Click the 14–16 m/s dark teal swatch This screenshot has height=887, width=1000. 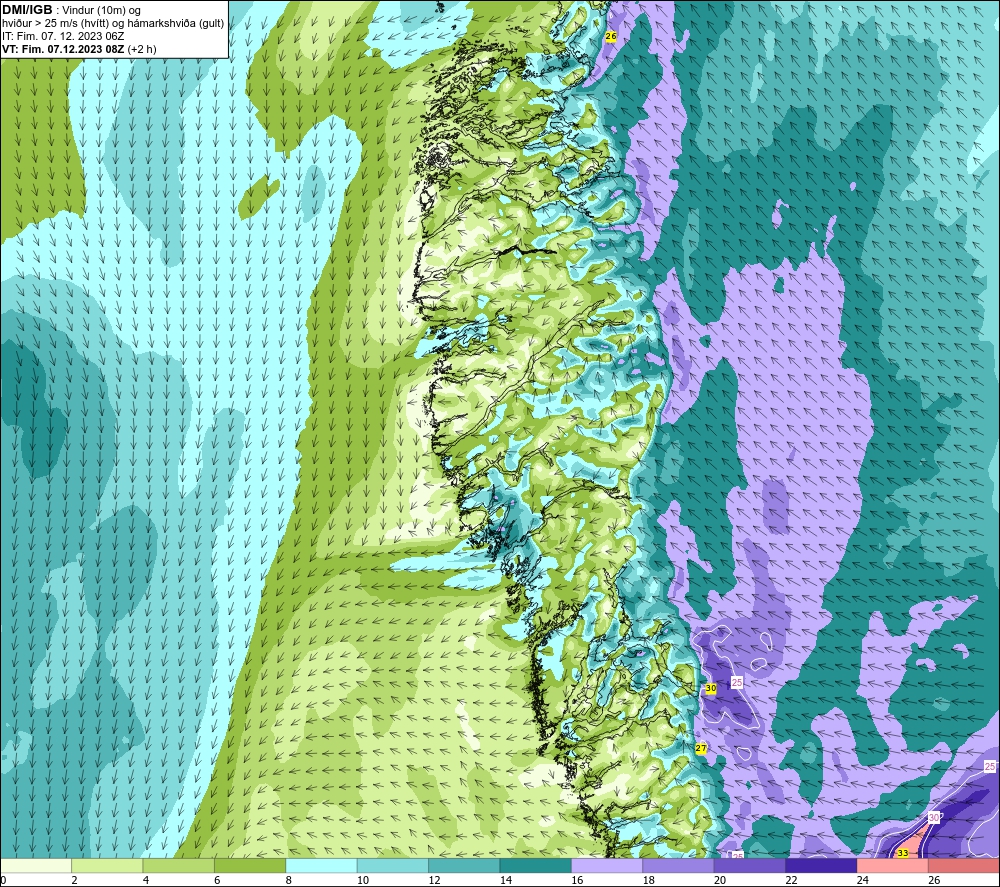(x=536, y=865)
